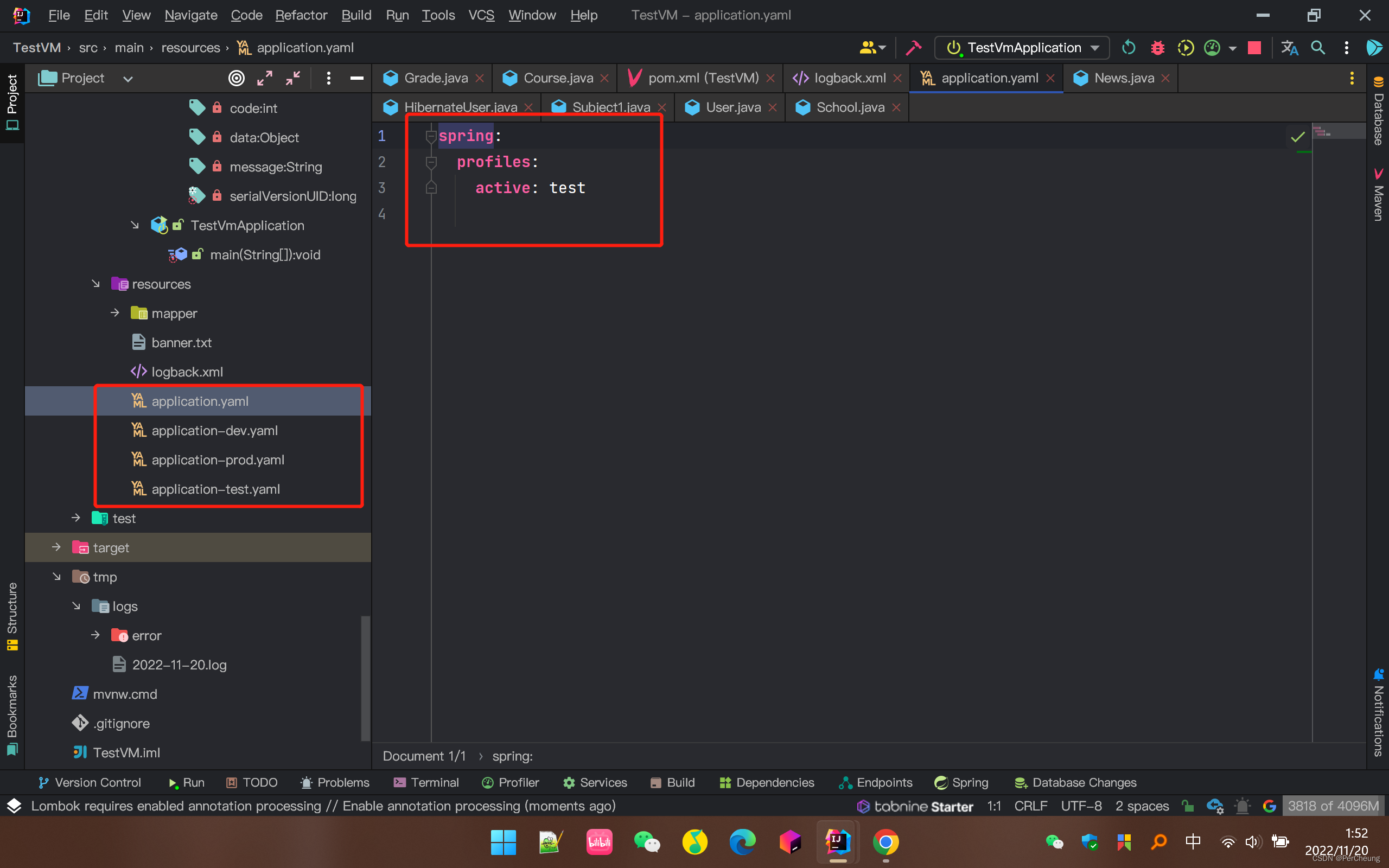Toggle the Maven tool window on right
The image size is (1389, 868).
click(x=1378, y=195)
